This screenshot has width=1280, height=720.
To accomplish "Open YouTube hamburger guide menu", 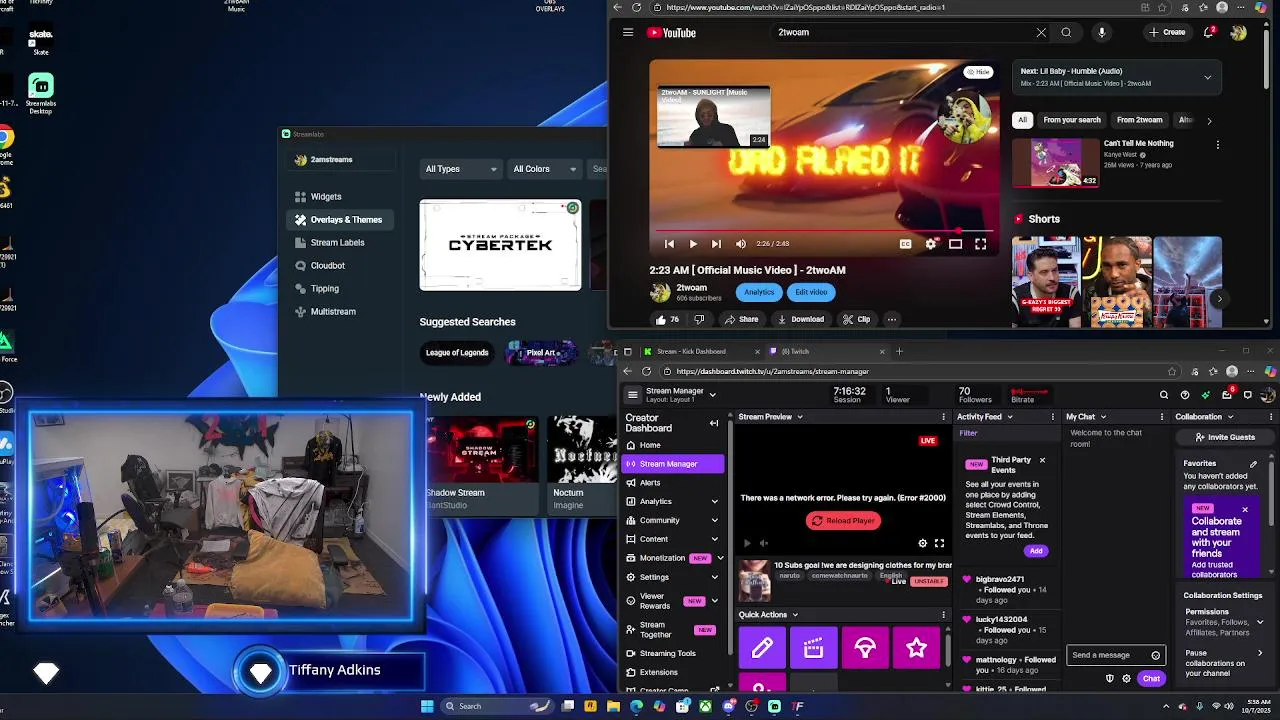I will [628, 32].
